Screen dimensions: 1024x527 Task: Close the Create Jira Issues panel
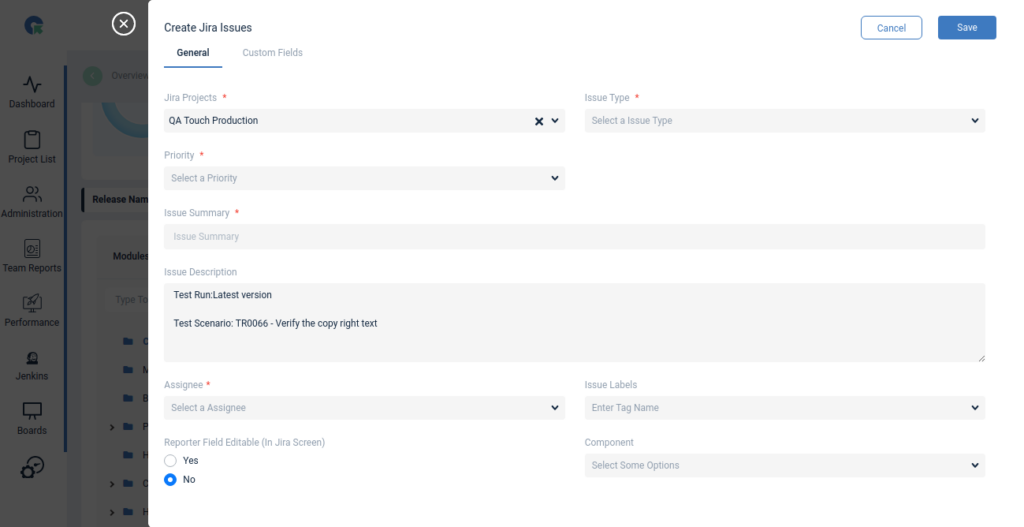tap(123, 24)
